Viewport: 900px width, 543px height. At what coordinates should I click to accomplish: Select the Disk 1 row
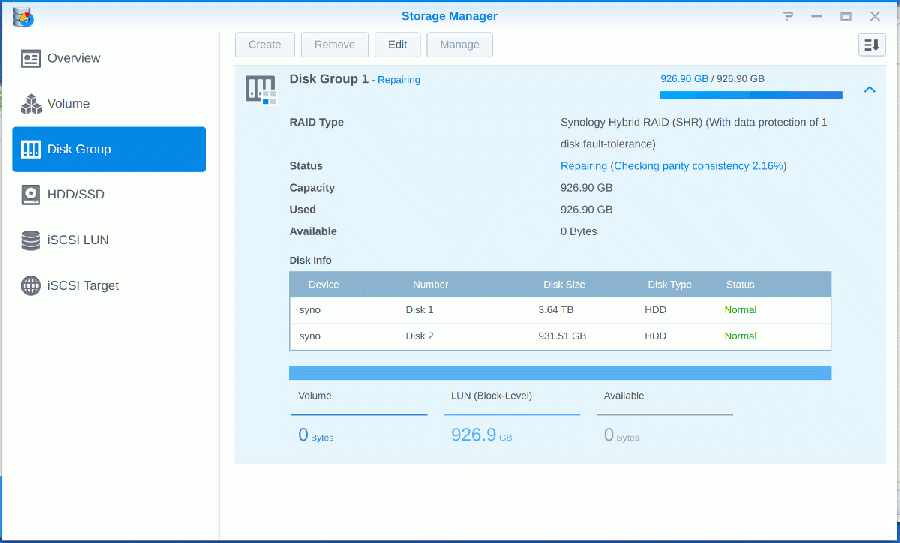pyautogui.click(x=560, y=310)
